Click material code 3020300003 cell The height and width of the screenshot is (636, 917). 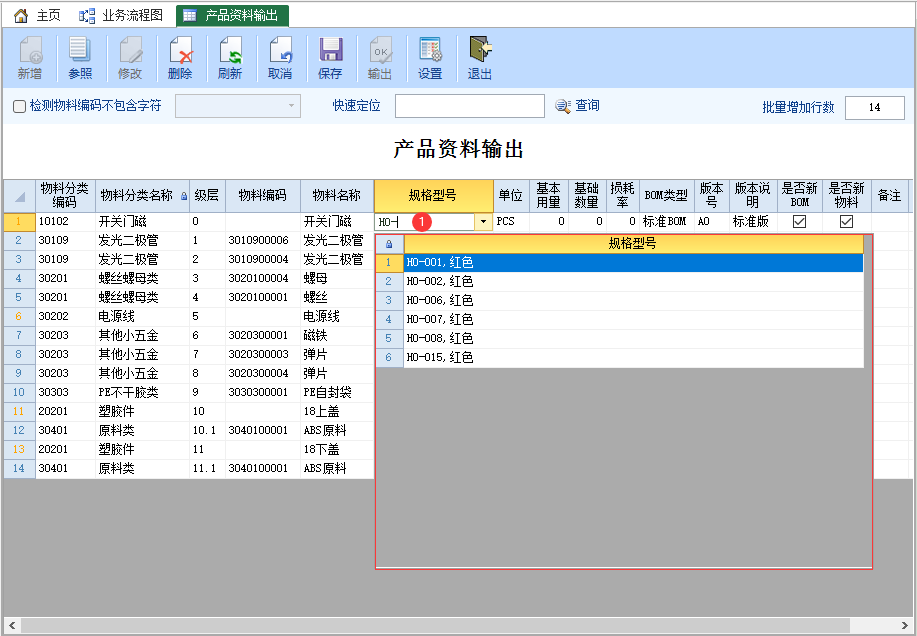point(263,355)
